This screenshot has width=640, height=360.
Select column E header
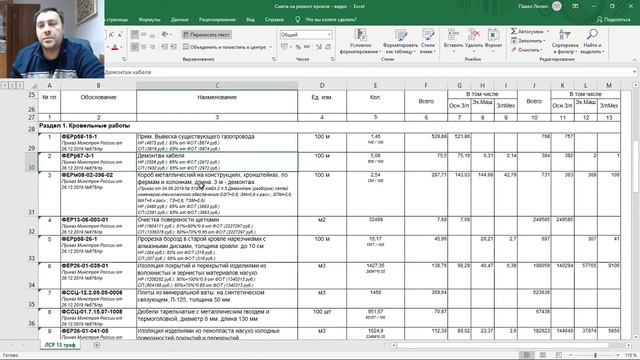(x=375, y=85)
